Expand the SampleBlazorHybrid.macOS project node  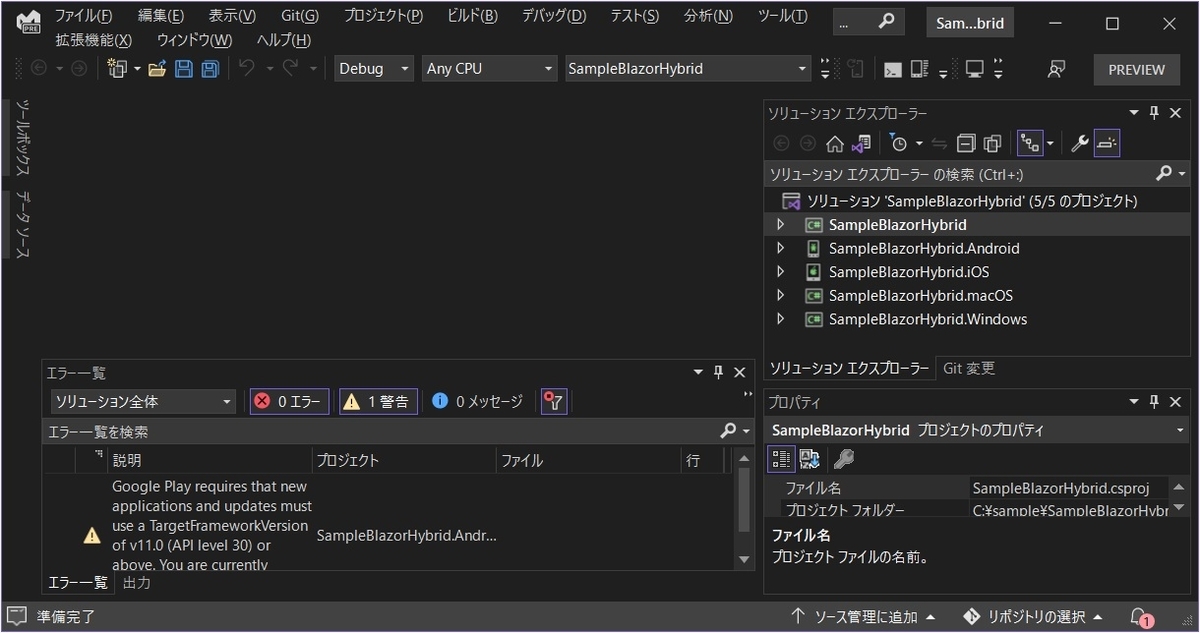click(781, 296)
